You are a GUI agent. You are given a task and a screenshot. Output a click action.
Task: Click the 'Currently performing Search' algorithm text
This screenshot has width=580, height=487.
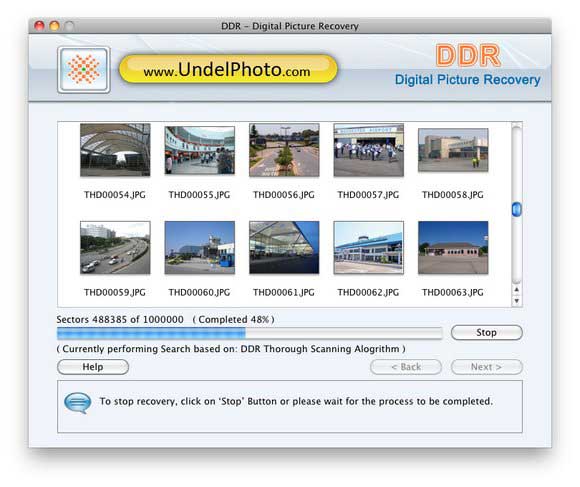pos(231,349)
